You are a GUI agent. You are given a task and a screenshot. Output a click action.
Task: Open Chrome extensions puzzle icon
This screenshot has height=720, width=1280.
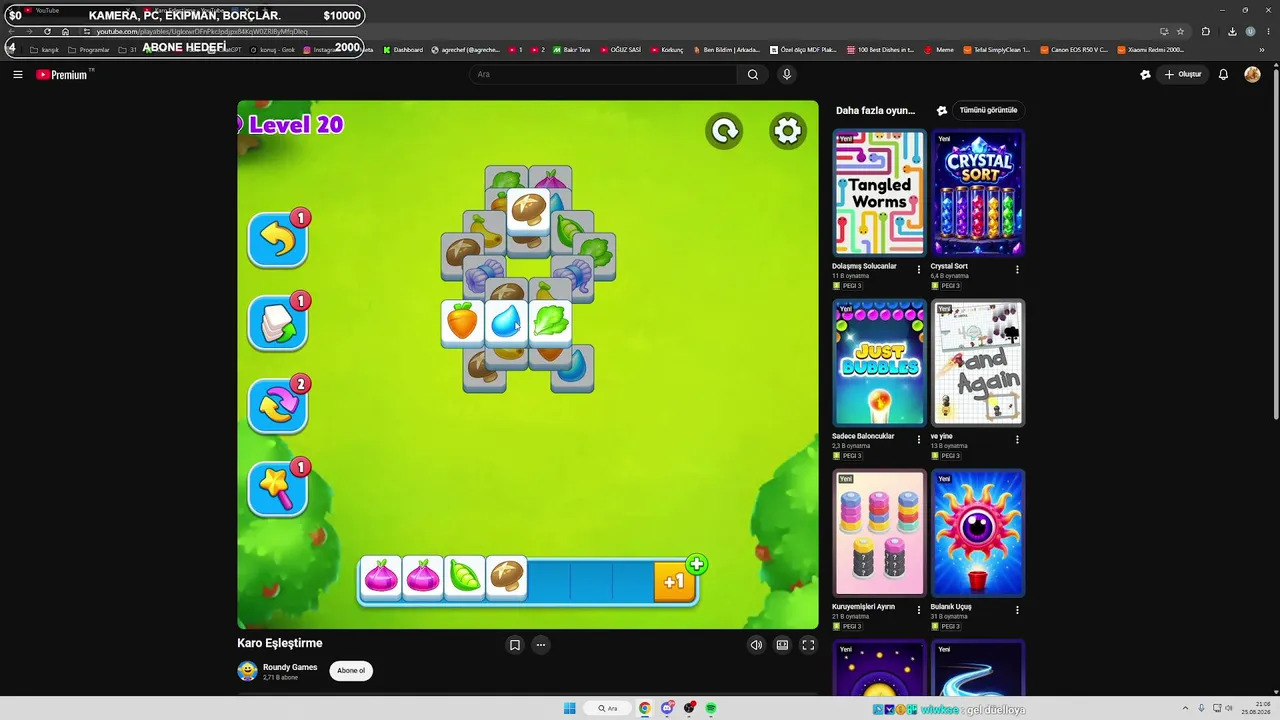click(1206, 31)
